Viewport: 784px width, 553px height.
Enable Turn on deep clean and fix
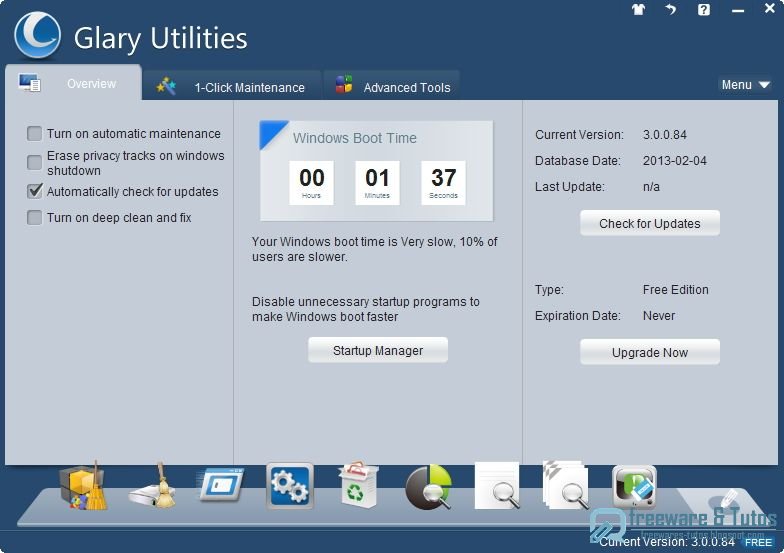point(34,218)
